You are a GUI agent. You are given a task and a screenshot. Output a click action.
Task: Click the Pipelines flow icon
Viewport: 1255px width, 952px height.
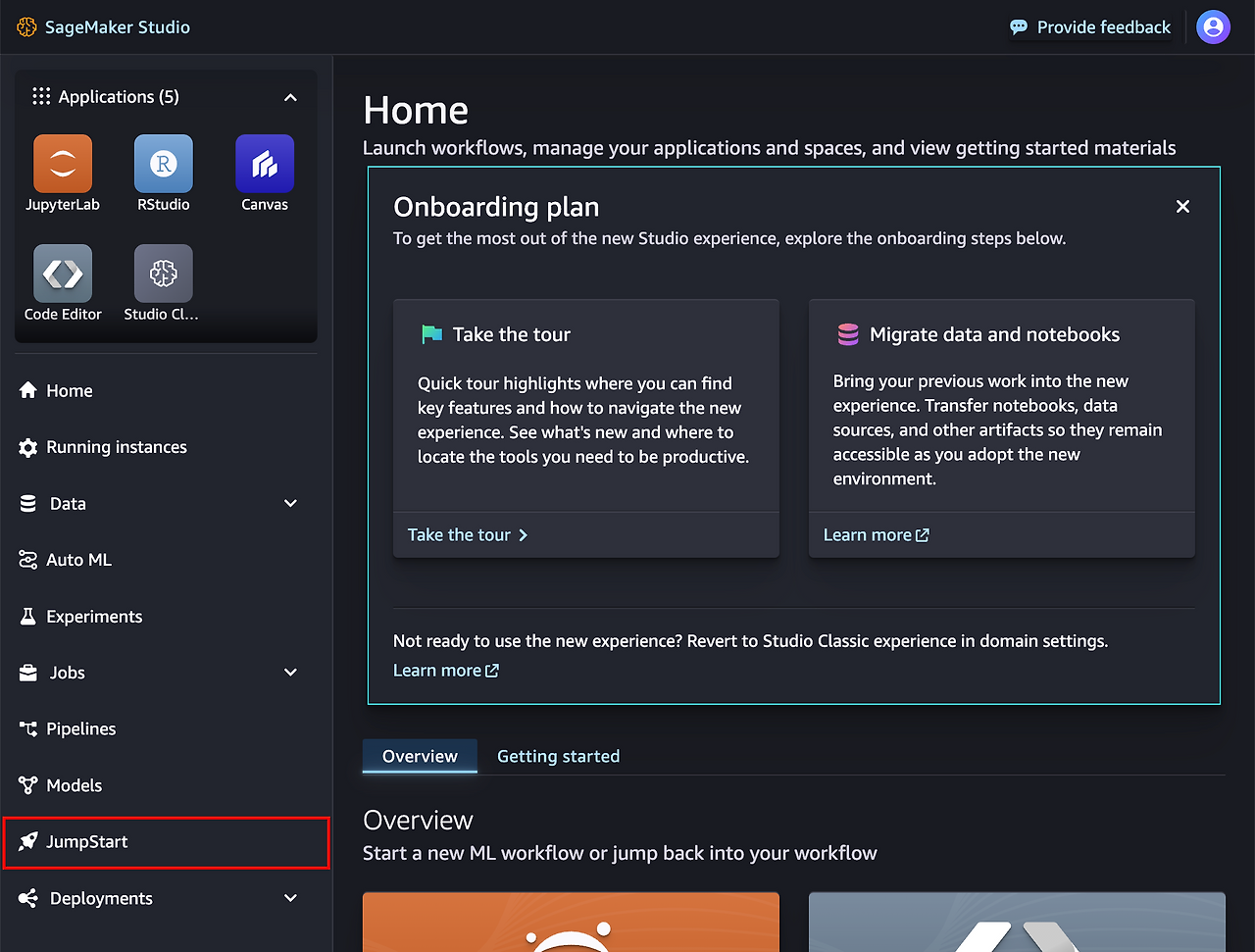point(28,728)
